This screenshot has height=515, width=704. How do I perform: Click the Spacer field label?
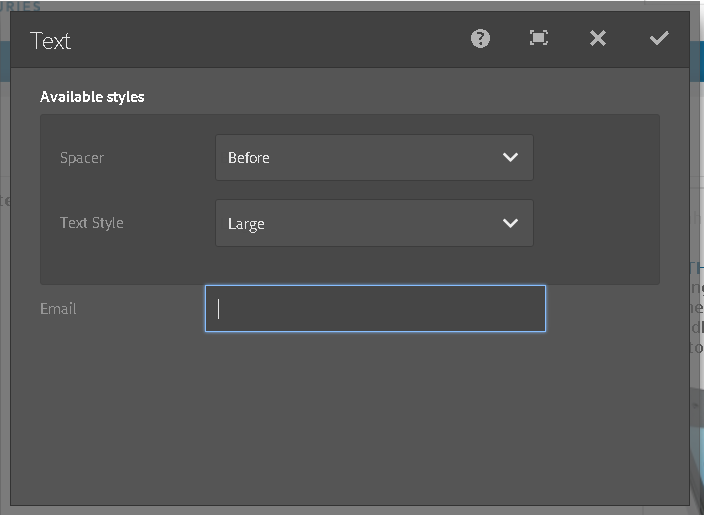(82, 158)
